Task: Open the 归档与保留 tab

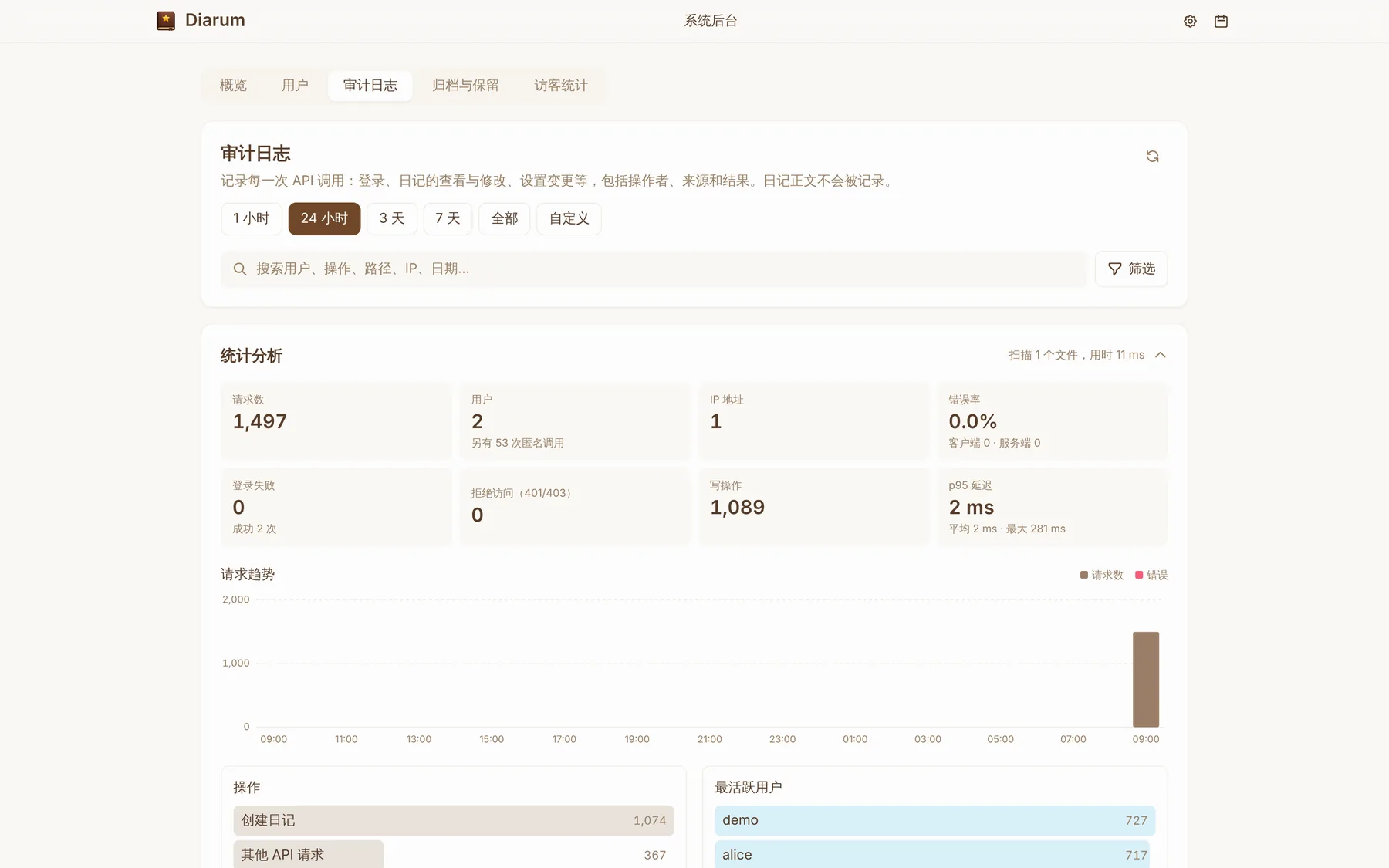Action: pyautogui.click(x=465, y=86)
